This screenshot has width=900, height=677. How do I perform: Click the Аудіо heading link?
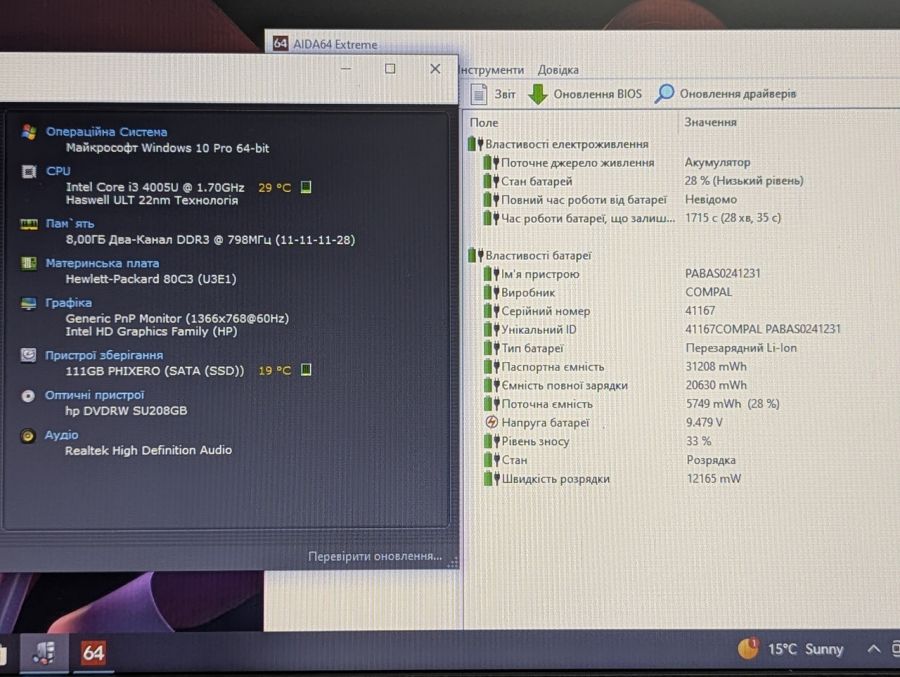(61, 435)
